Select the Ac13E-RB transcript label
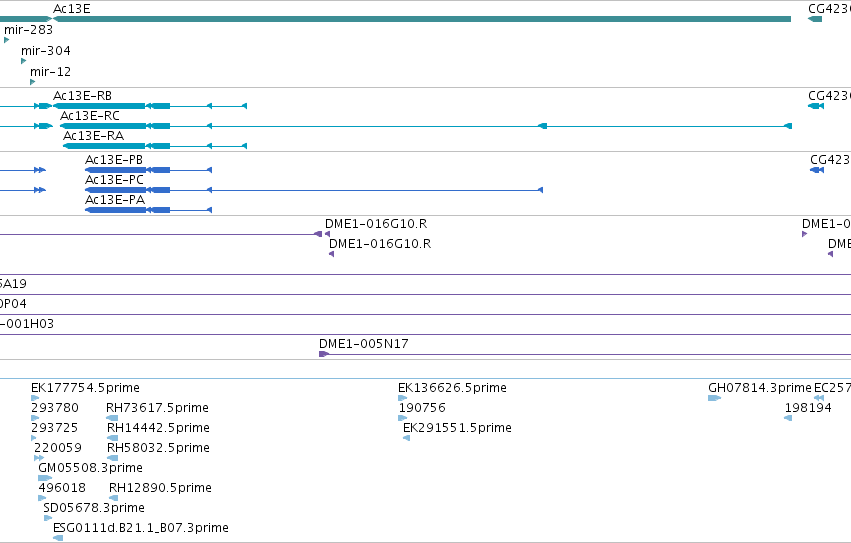 [x=82, y=96]
